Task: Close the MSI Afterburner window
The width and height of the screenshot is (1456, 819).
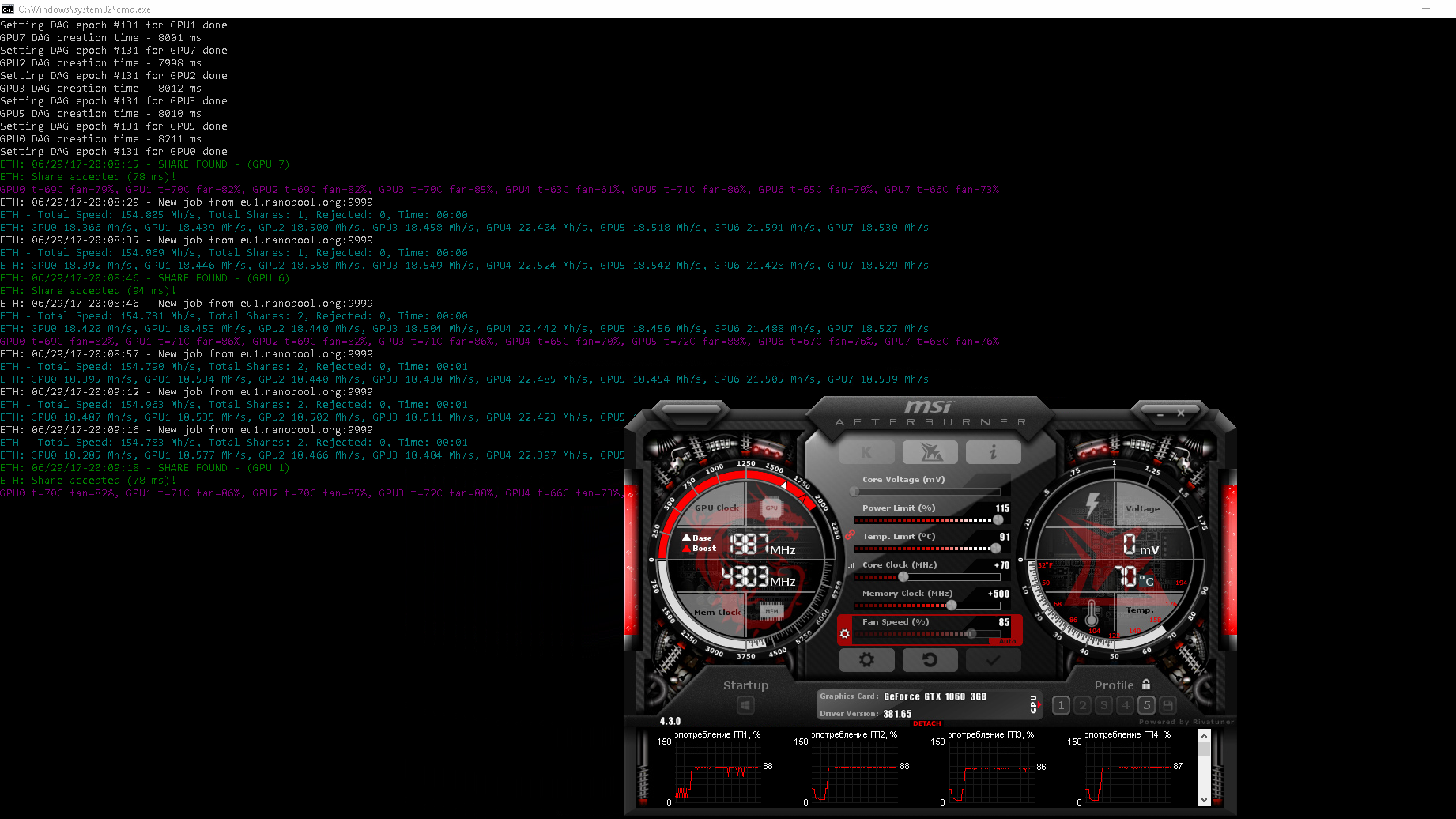Action: pos(1181,413)
